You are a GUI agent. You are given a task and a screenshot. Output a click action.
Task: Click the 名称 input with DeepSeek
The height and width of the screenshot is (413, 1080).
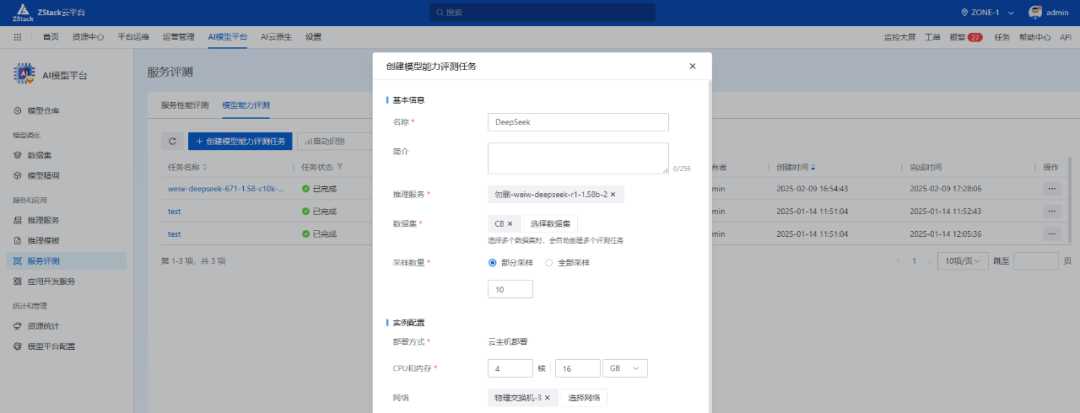tap(578, 122)
